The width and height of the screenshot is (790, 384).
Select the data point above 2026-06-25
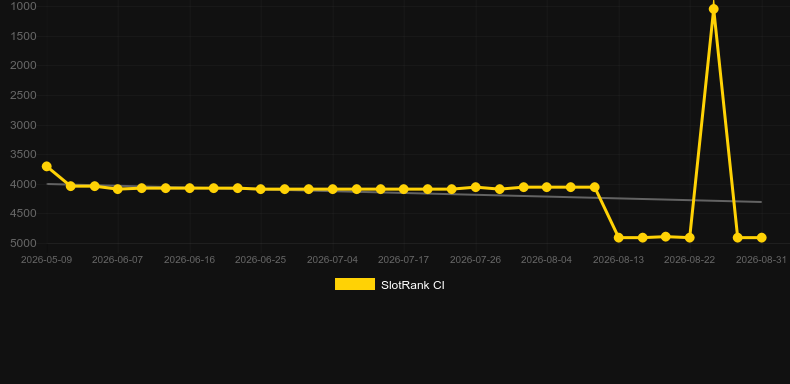(260, 189)
